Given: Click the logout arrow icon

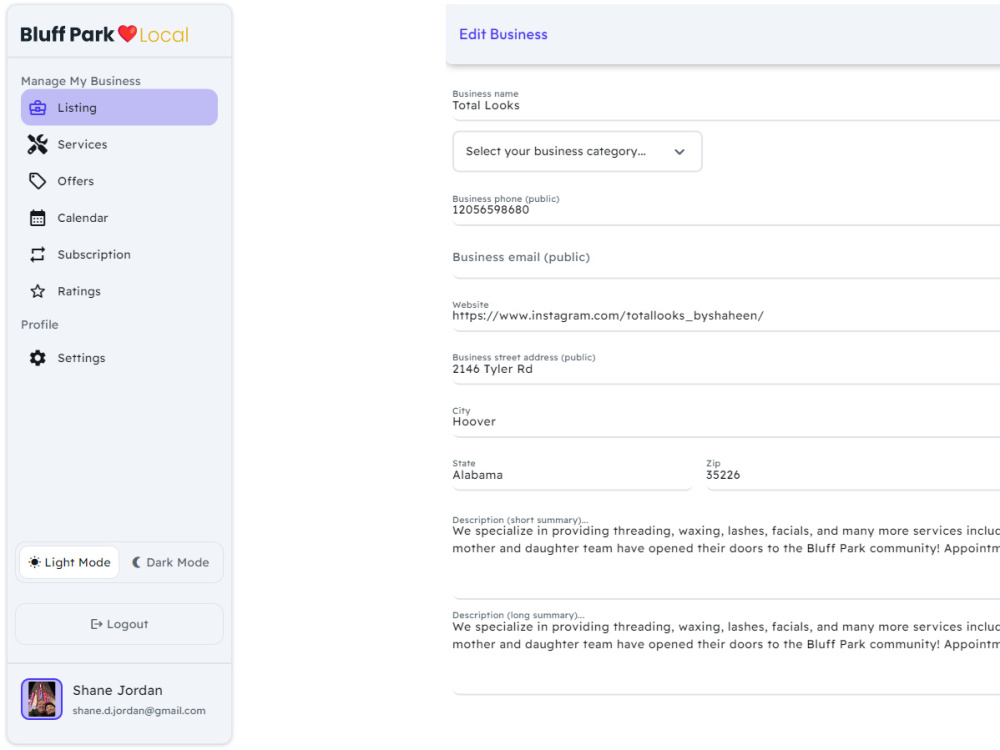Looking at the screenshot, I should (96, 624).
